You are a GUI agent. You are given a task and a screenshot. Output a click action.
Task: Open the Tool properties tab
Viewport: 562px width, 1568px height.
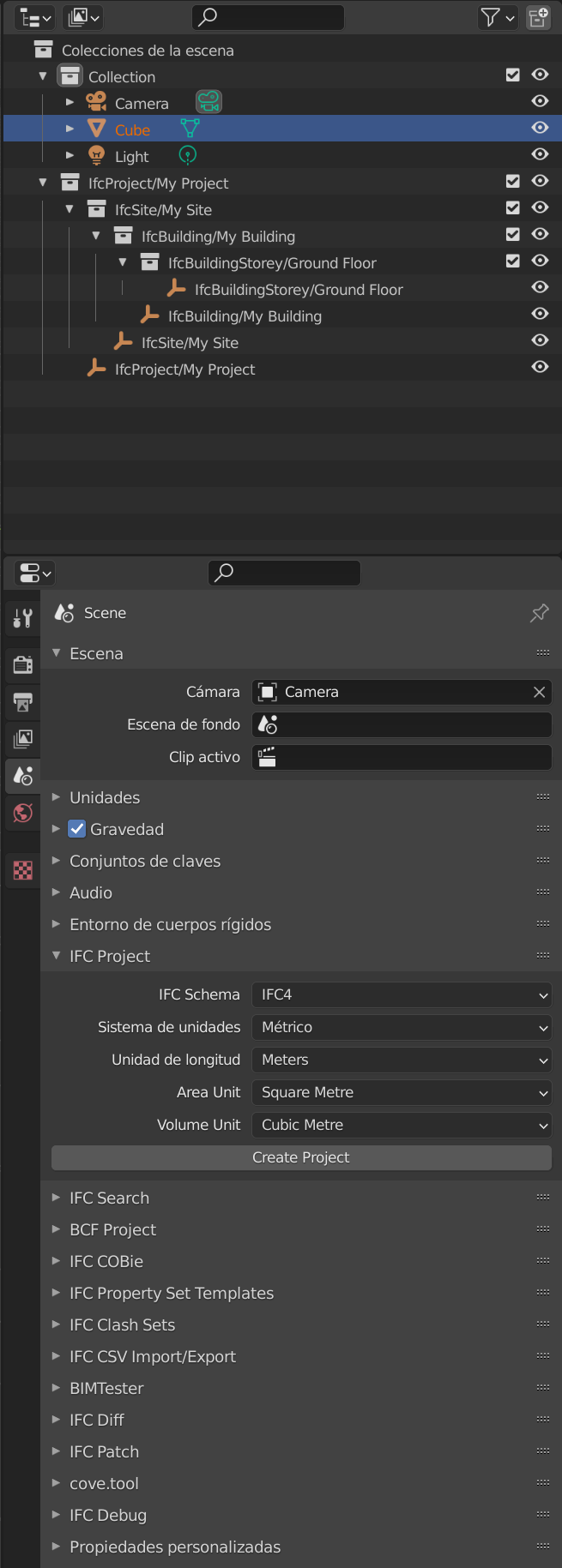(x=21, y=617)
